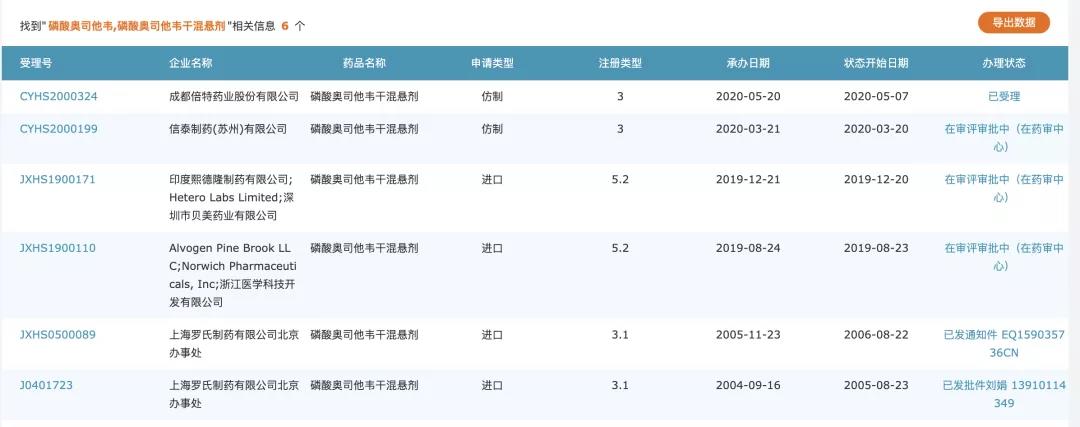The width and height of the screenshot is (1080, 427).
Task: Select the Hetero Labs Limited company cell
Action: 231,198
